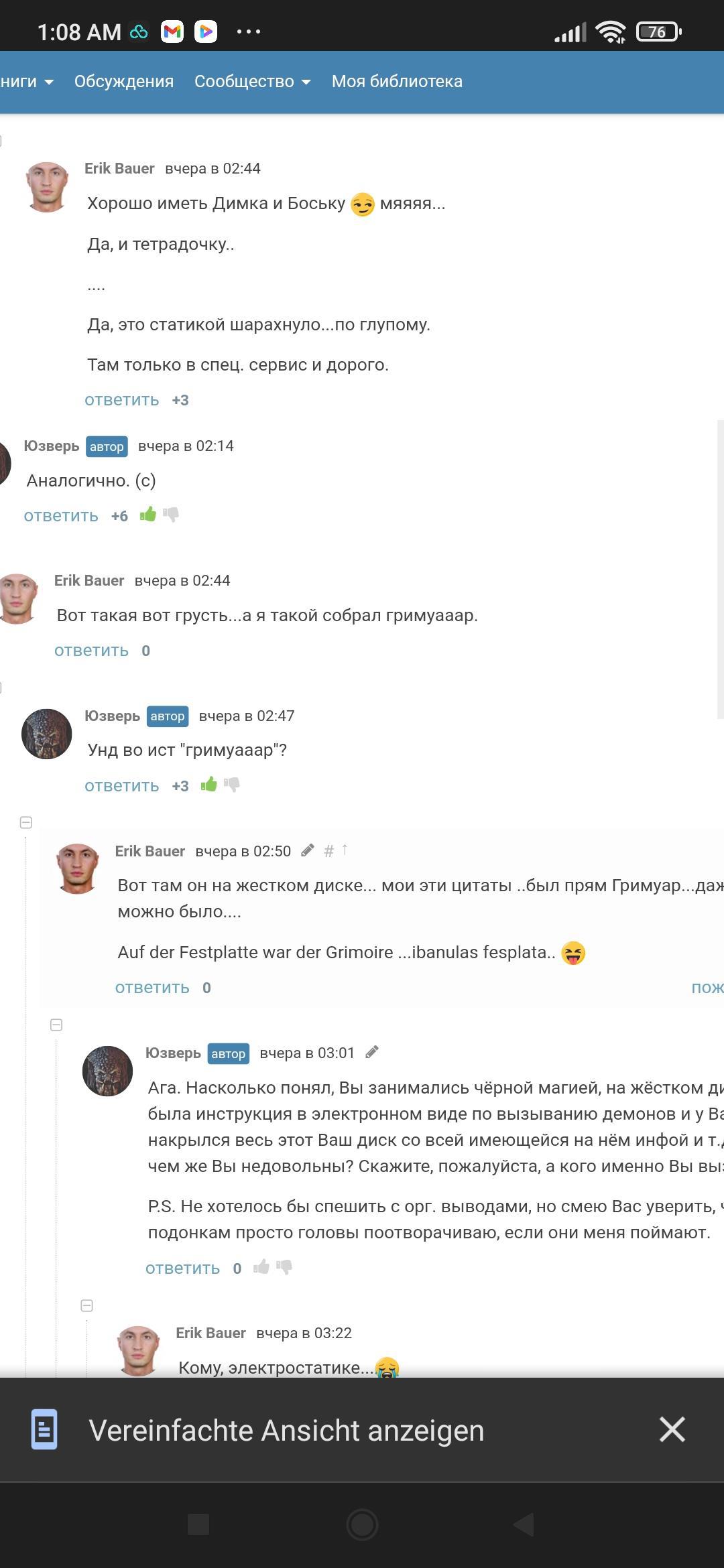Dismiss the simplified view banner

point(672,1429)
